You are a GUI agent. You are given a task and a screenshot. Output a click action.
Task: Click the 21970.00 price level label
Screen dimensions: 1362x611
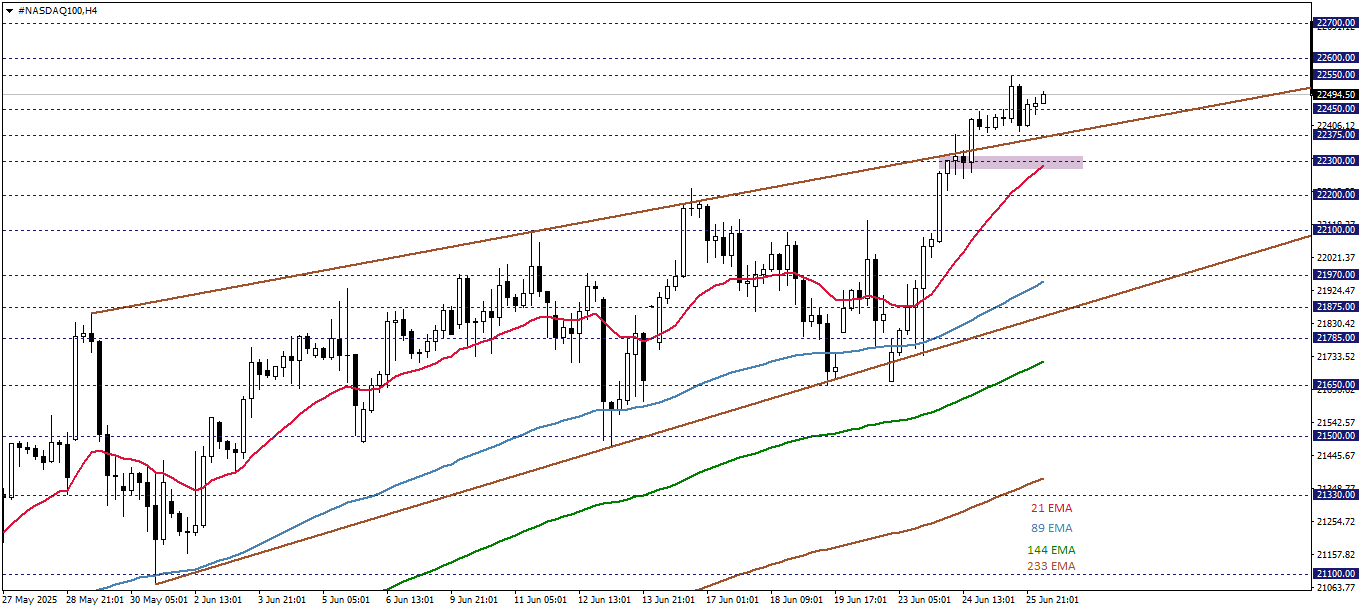pyautogui.click(x=1336, y=275)
